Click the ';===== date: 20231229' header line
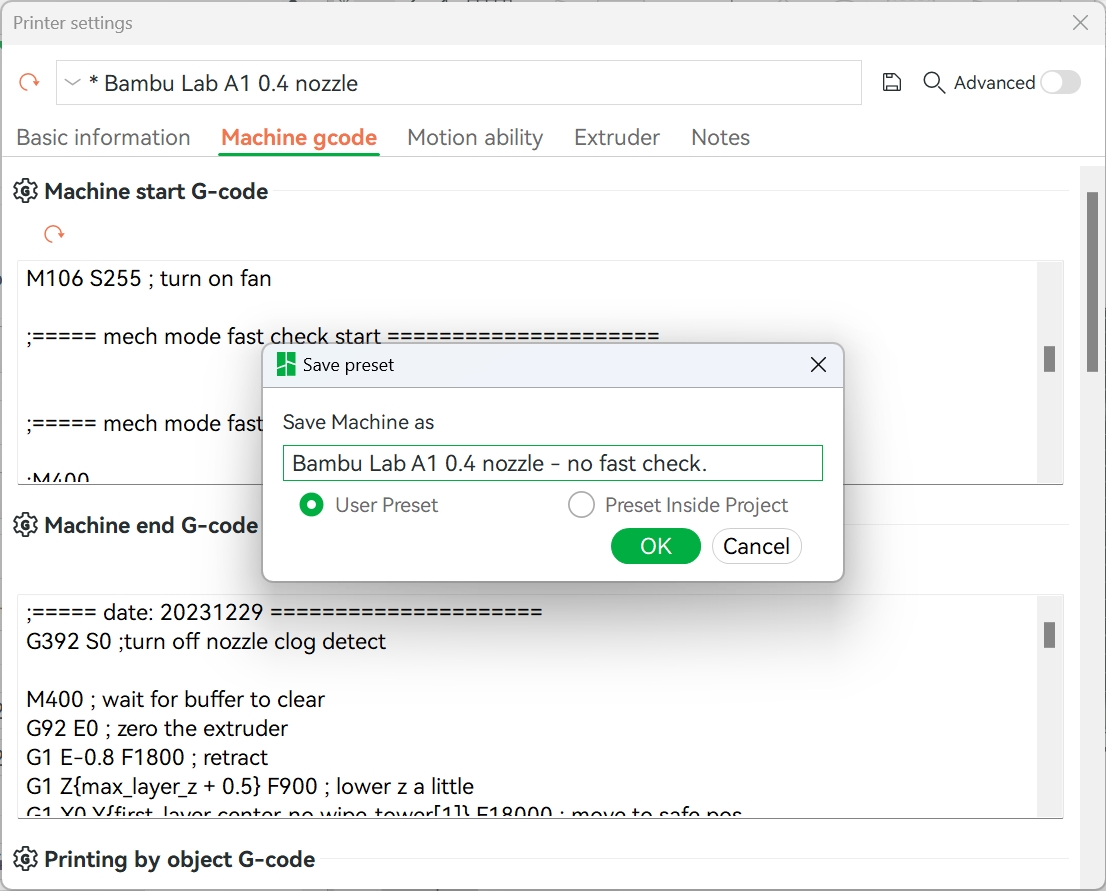The image size is (1106, 891). pos(284,612)
